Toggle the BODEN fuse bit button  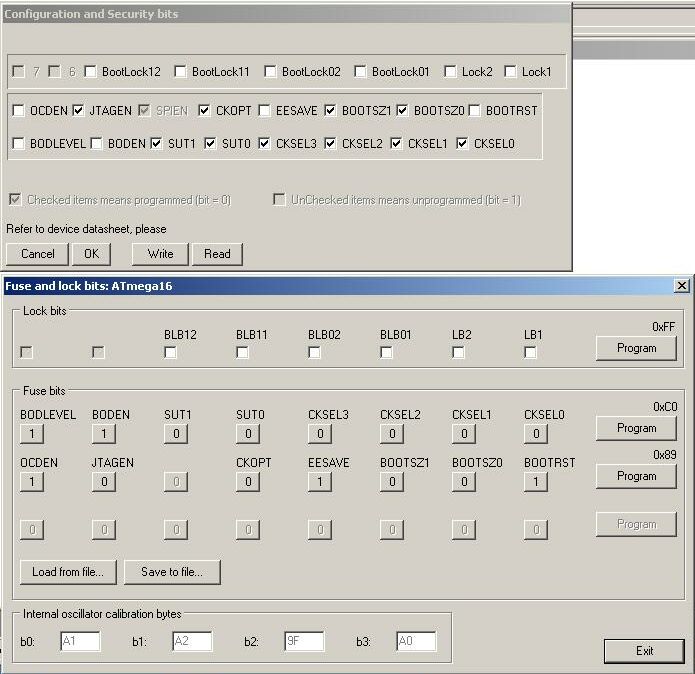pyautogui.click(x=104, y=434)
